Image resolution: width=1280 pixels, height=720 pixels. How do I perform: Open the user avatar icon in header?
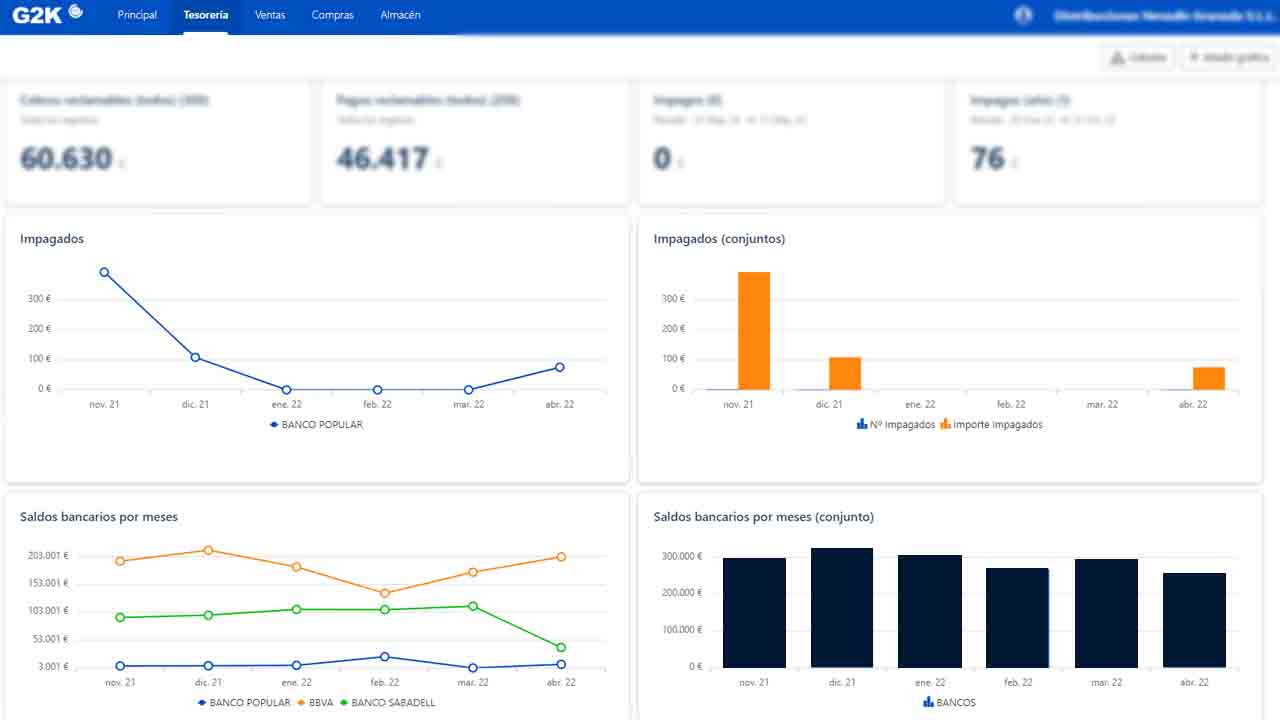(x=1023, y=15)
